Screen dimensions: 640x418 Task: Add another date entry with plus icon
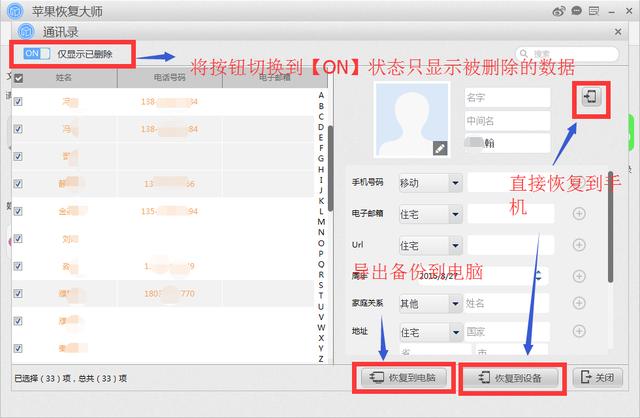point(579,276)
